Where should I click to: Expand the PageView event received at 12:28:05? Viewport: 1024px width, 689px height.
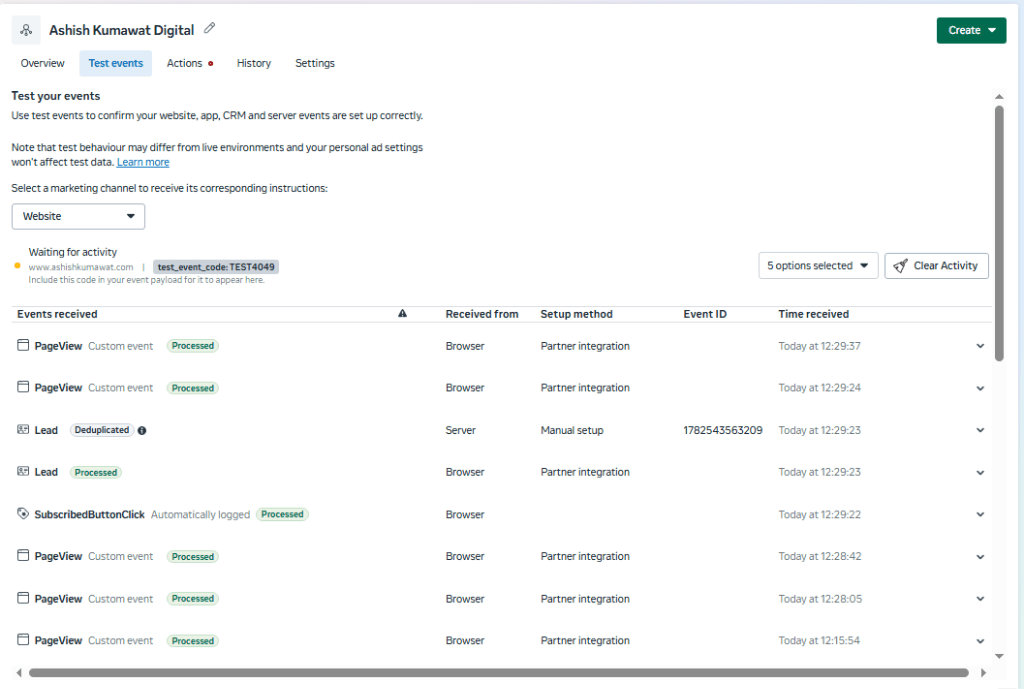coord(980,599)
